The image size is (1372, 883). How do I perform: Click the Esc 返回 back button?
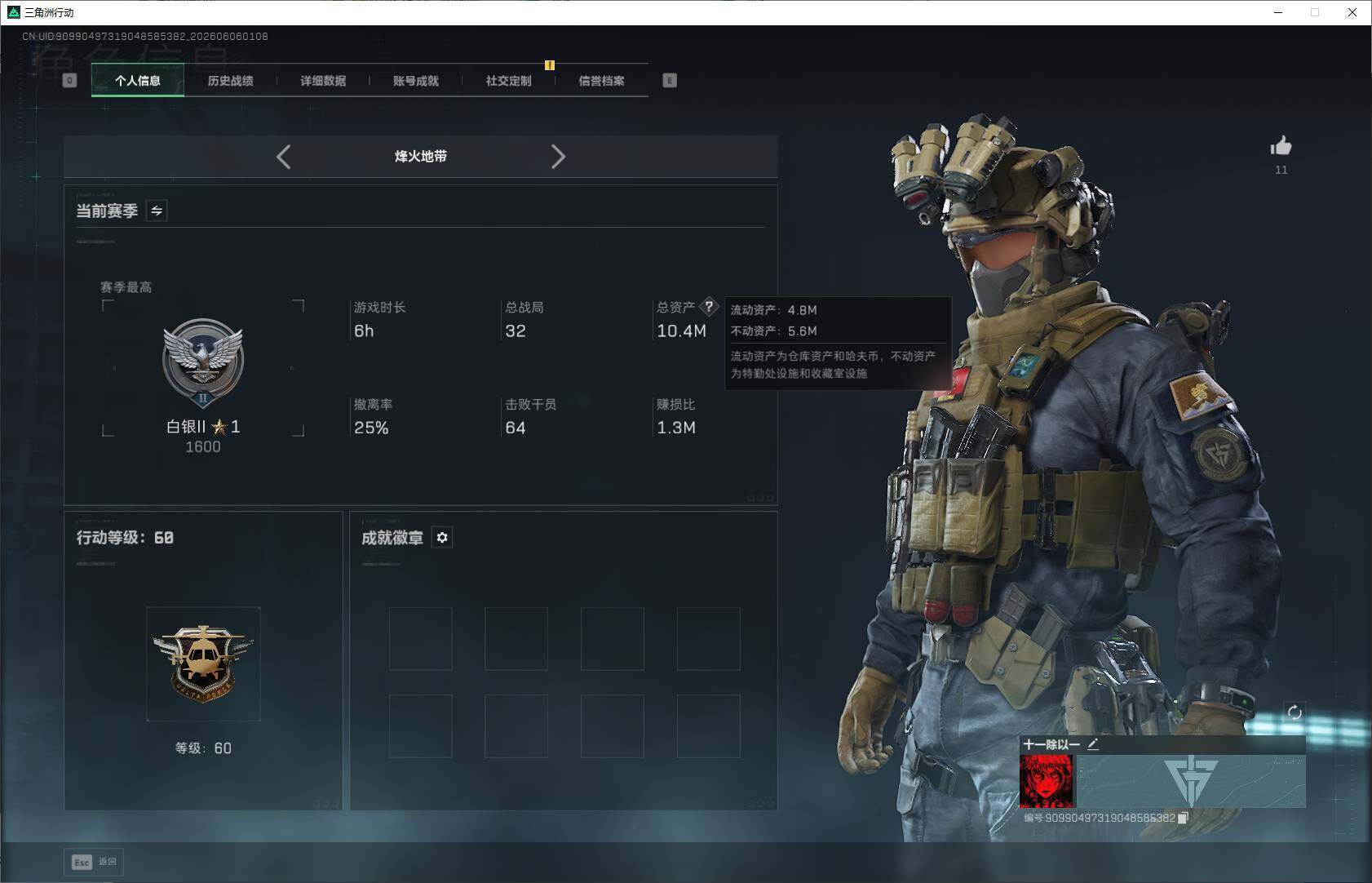point(94,862)
